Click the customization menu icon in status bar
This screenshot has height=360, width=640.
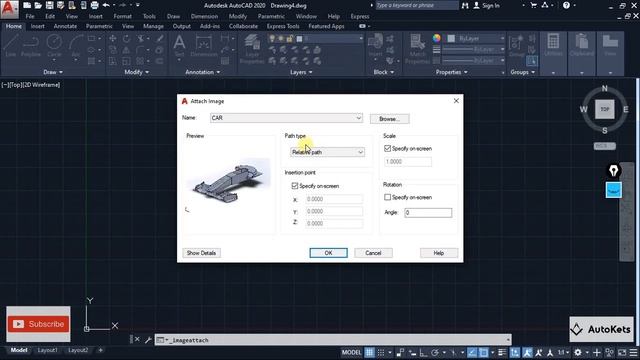tap(633, 352)
